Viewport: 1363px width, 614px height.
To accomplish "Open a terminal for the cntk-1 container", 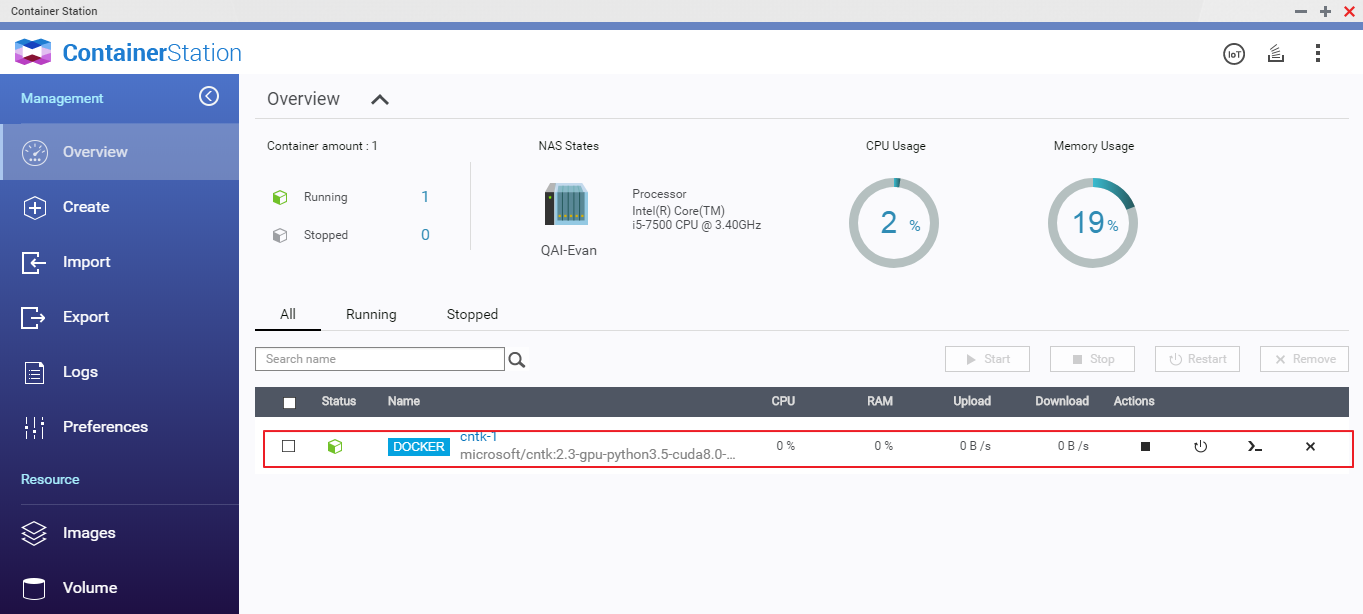I will (x=1255, y=446).
